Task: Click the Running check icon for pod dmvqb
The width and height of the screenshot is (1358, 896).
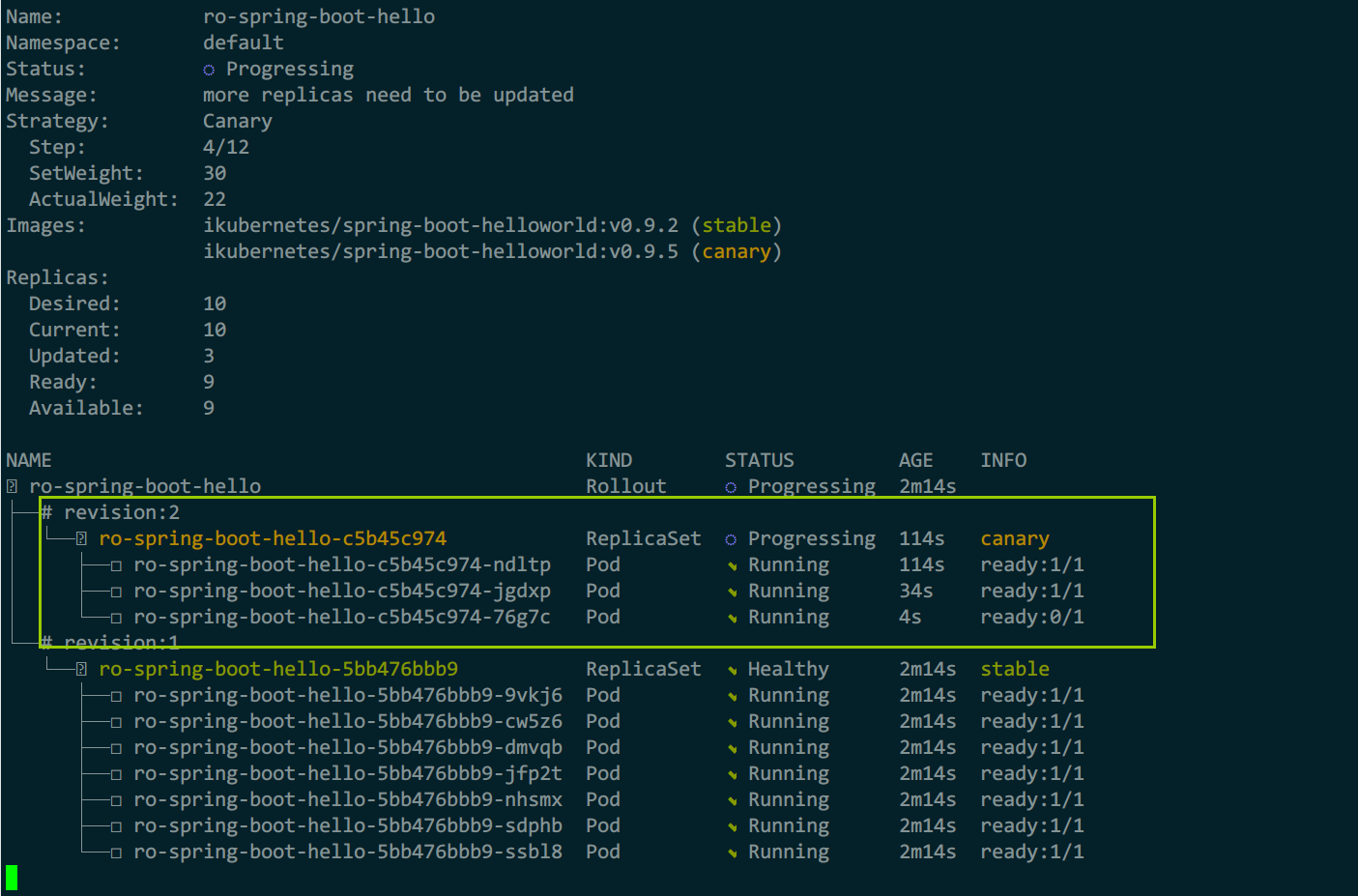Action: 732,748
